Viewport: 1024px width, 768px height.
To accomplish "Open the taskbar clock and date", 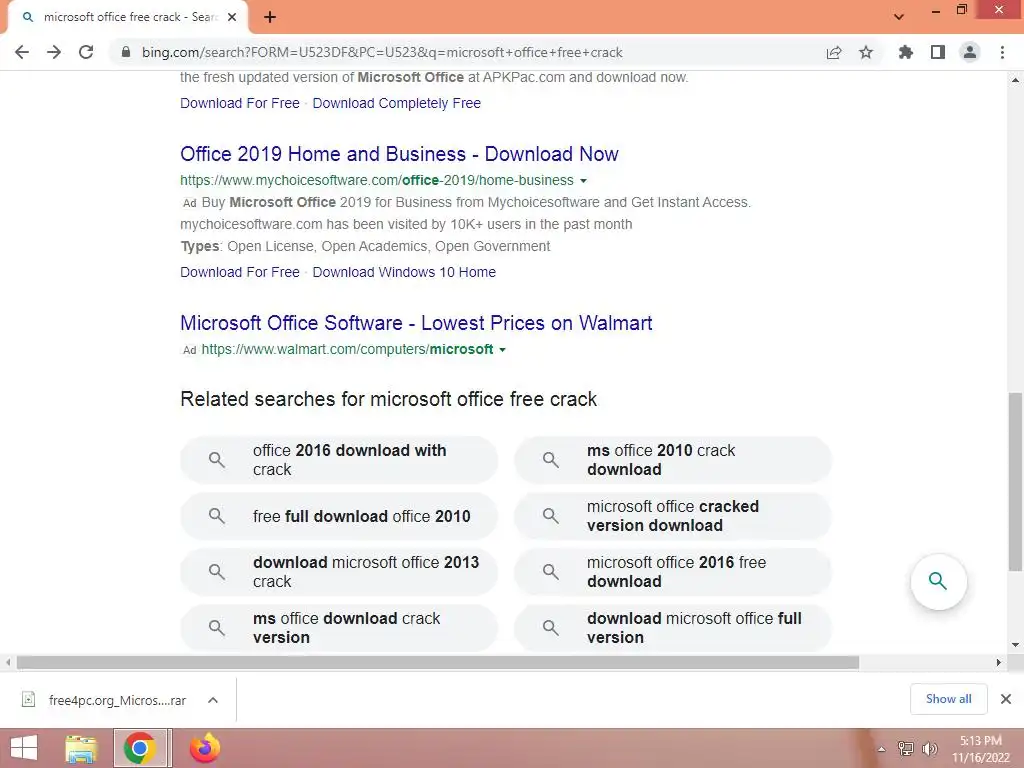I will [x=980, y=749].
